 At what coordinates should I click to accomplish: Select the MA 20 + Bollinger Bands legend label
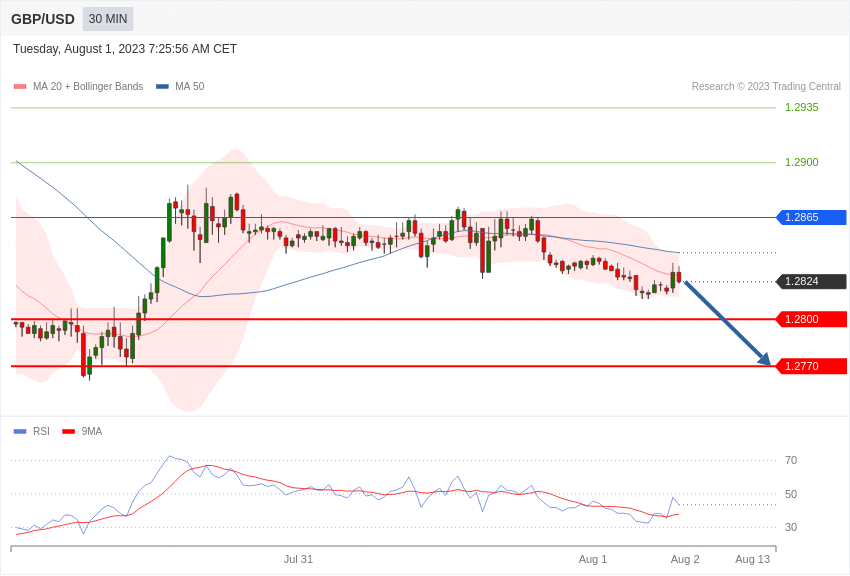click(x=88, y=87)
